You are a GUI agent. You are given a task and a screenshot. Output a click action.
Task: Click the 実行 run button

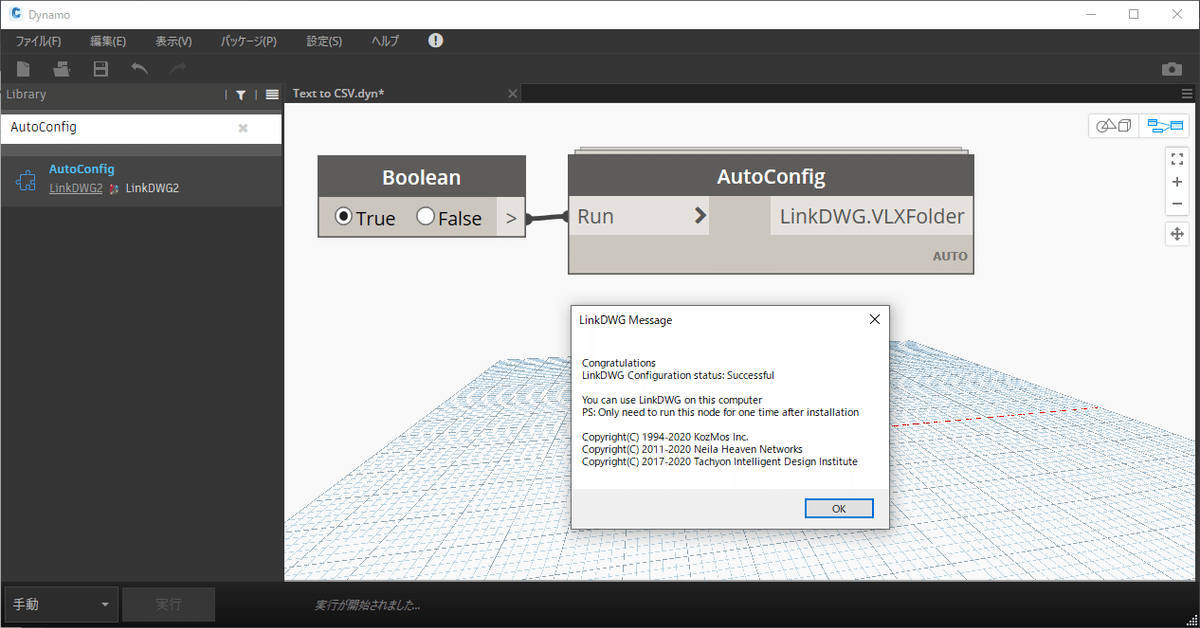pyautogui.click(x=169, y=605)
